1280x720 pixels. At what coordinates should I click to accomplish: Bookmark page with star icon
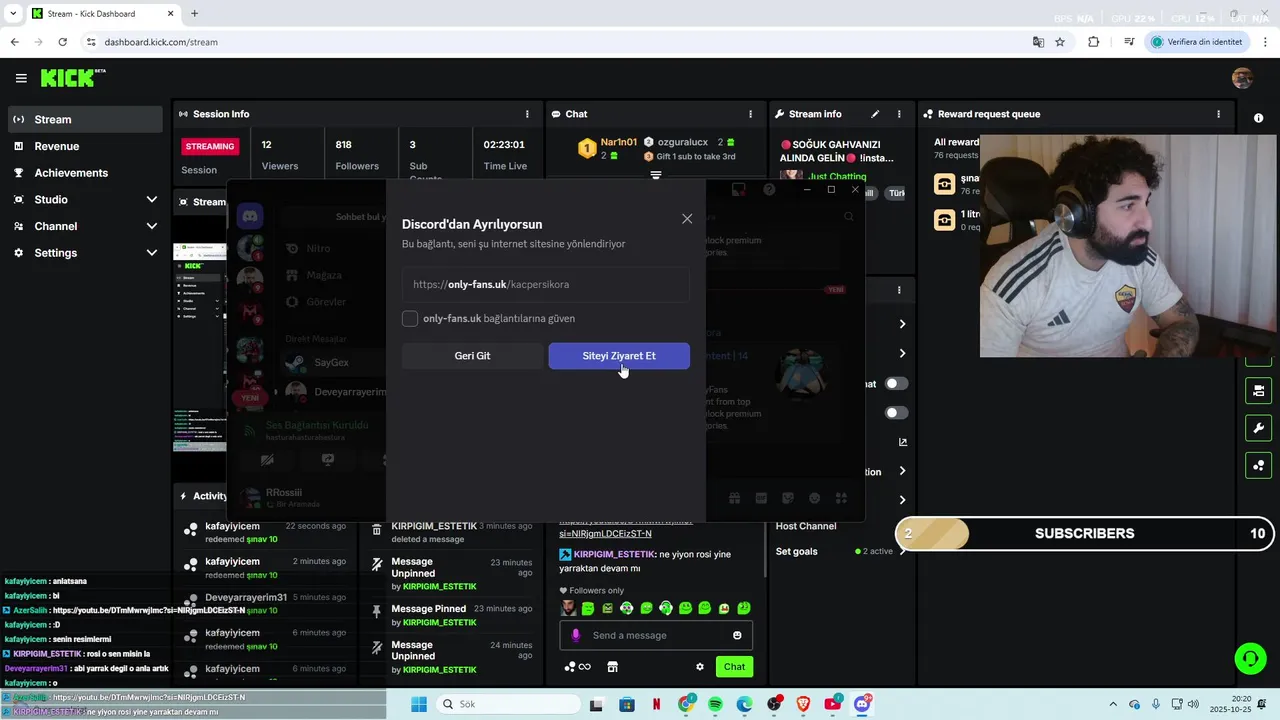click(1060, 42)
